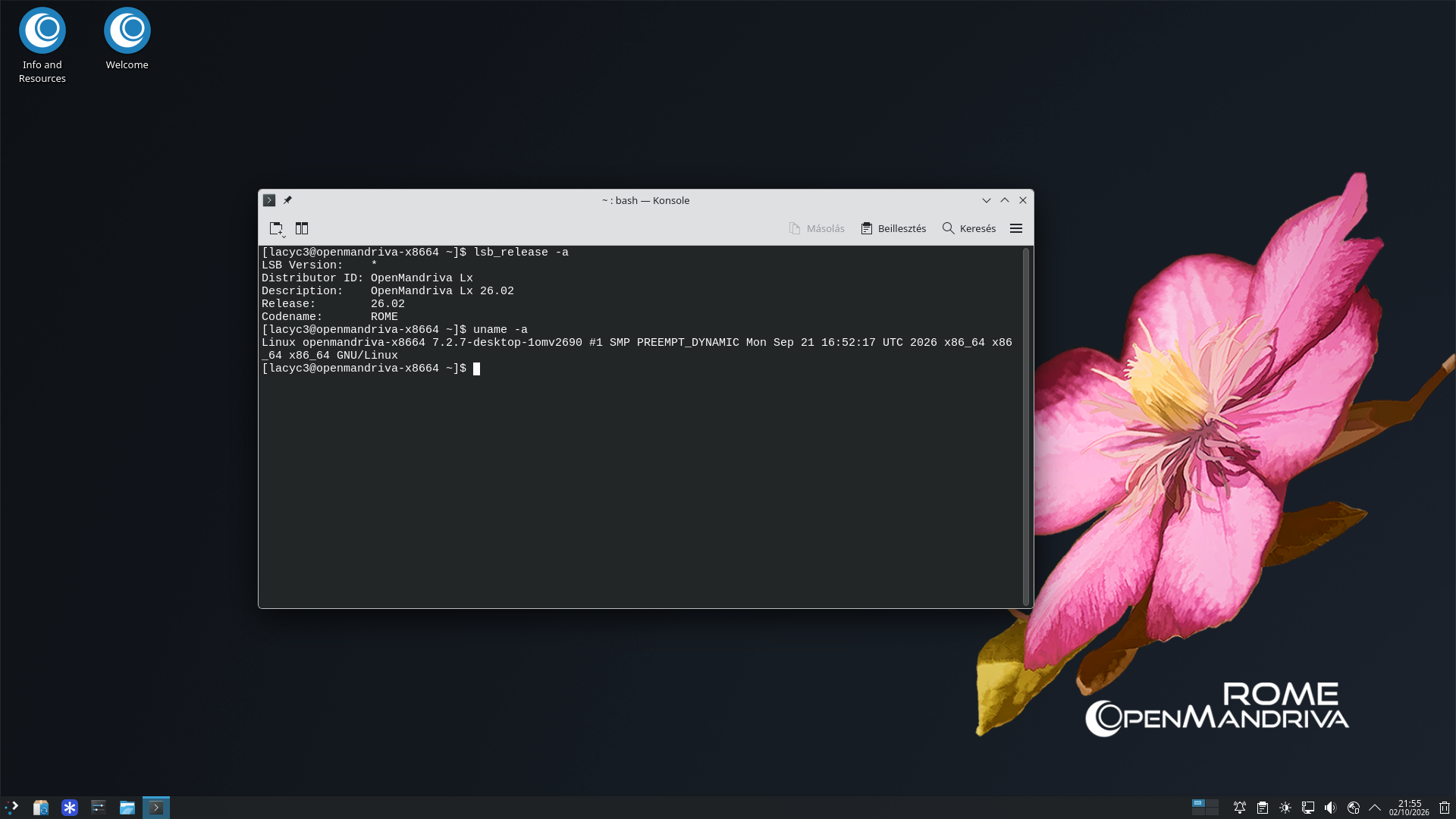Open the Konsole hamburger menu

(1016, 228)
